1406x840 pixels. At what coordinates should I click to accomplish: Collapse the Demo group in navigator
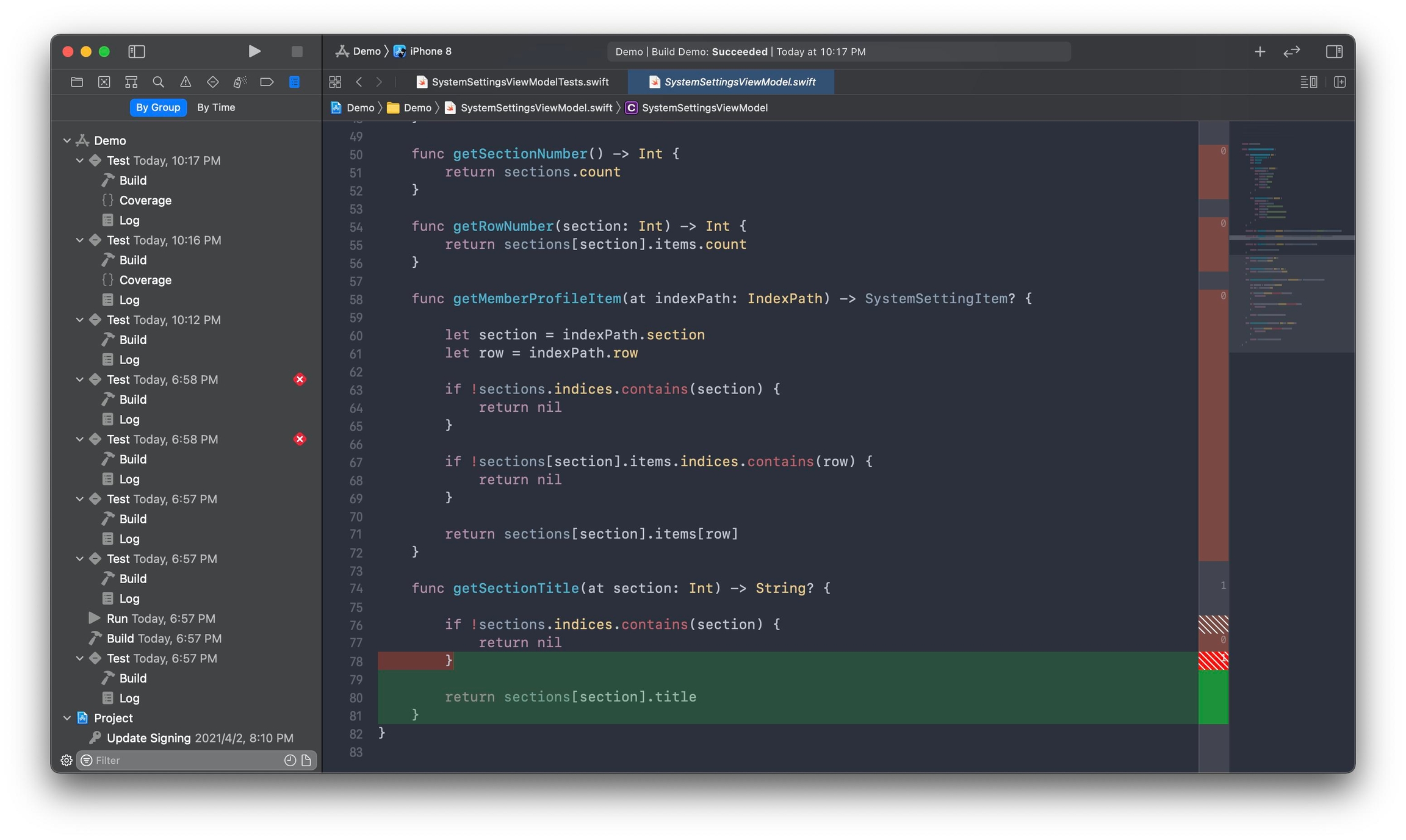67,140
